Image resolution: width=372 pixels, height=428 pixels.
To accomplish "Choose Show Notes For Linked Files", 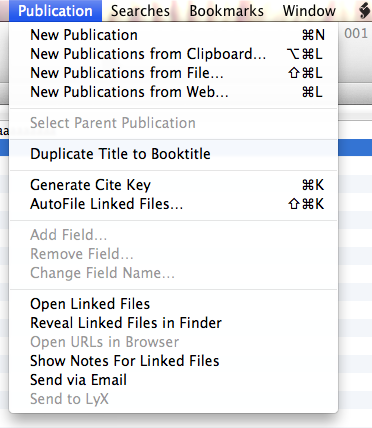I will [174, 361].
